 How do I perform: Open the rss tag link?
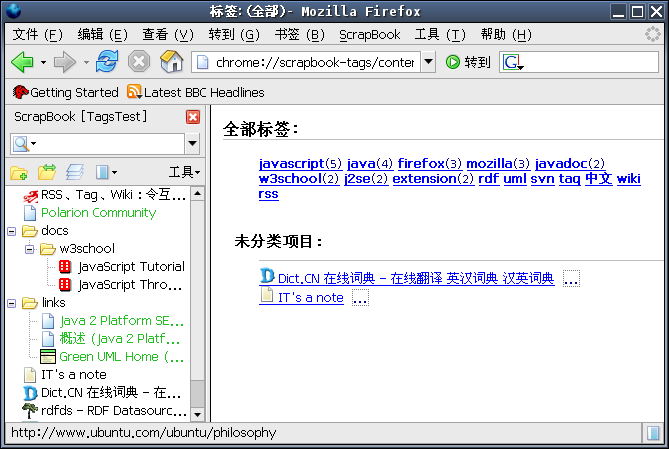pos(268,194)
